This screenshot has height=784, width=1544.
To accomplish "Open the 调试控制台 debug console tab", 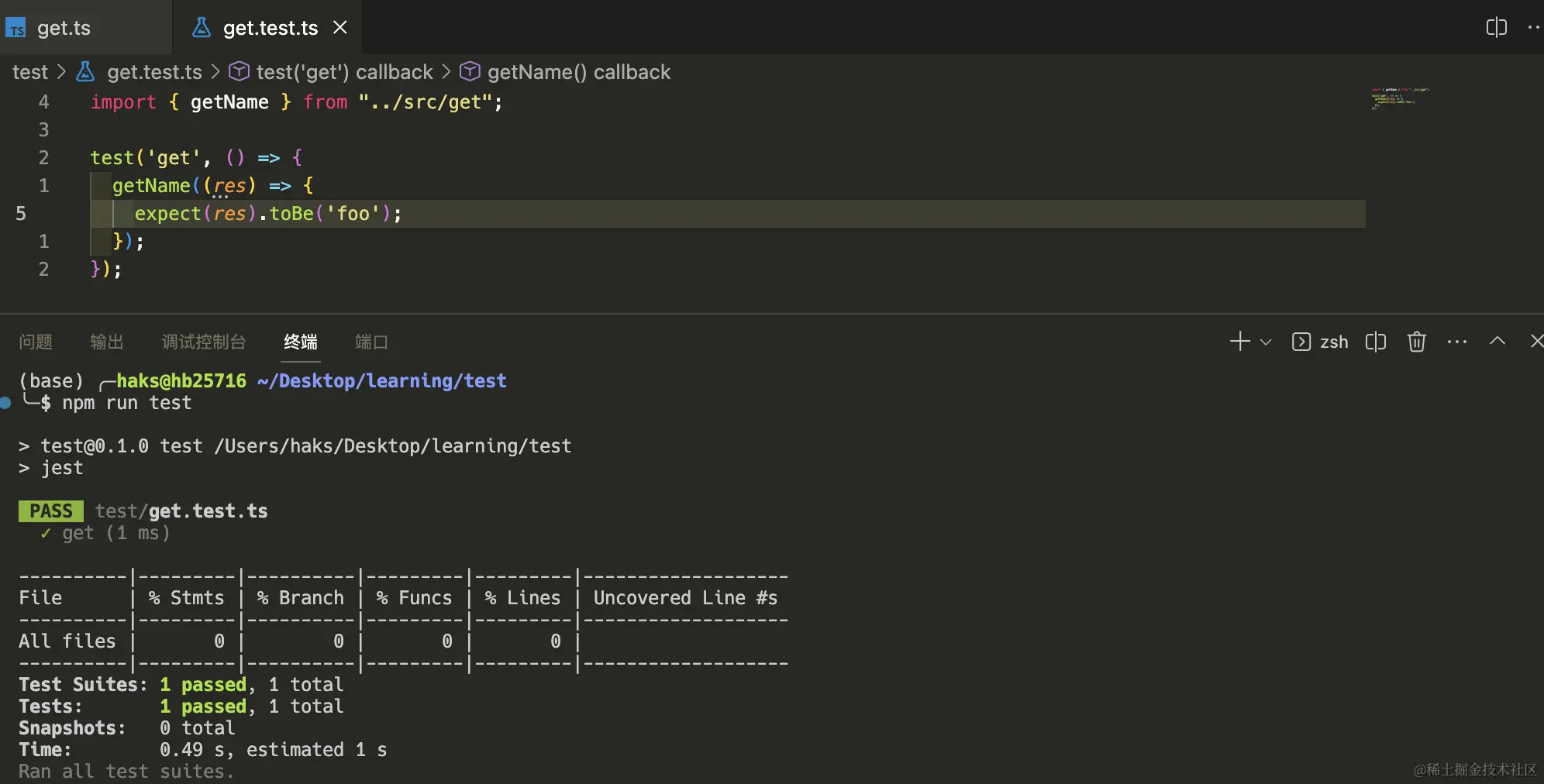I will (x=204, y=342).
